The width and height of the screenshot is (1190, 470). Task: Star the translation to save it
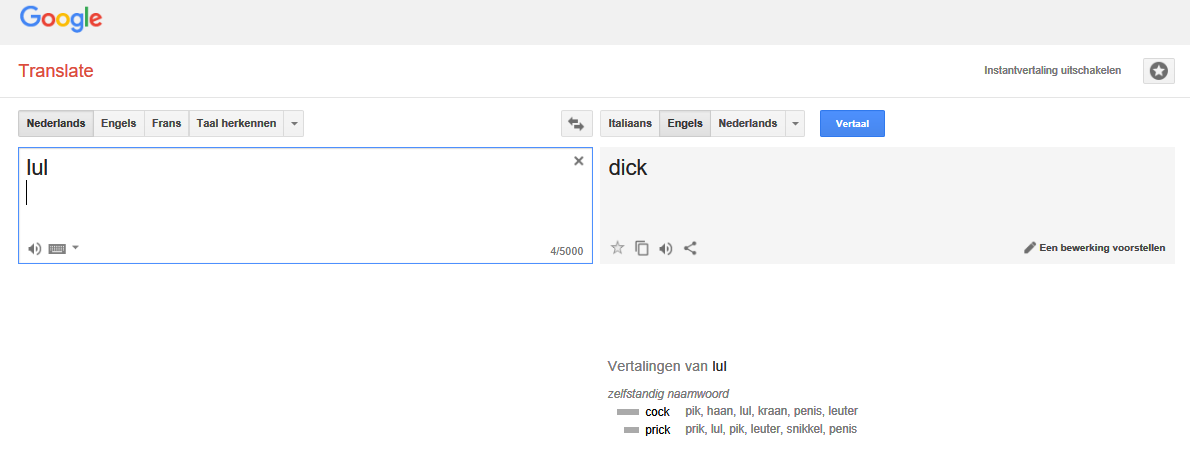click(618, 248)
